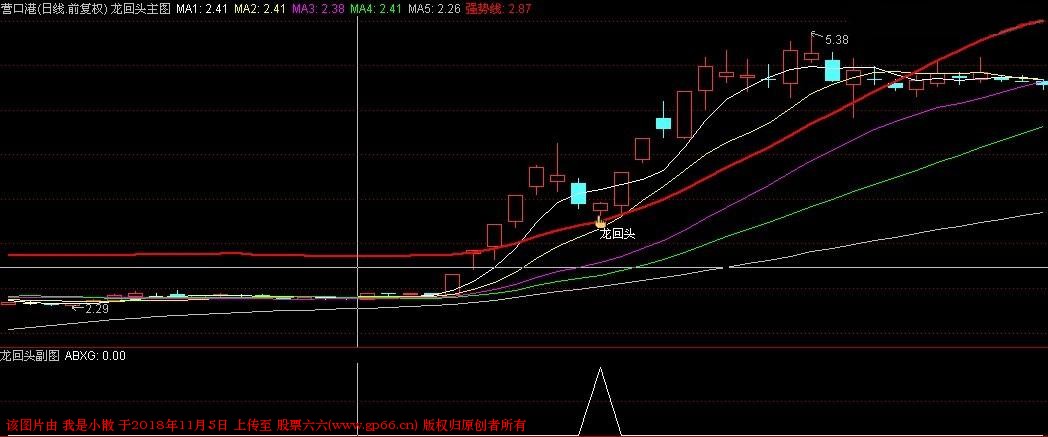Select the purple MA3: 2.38 legend
Image resolution: width=1048 pixels, height=437 pixels.
319,9
